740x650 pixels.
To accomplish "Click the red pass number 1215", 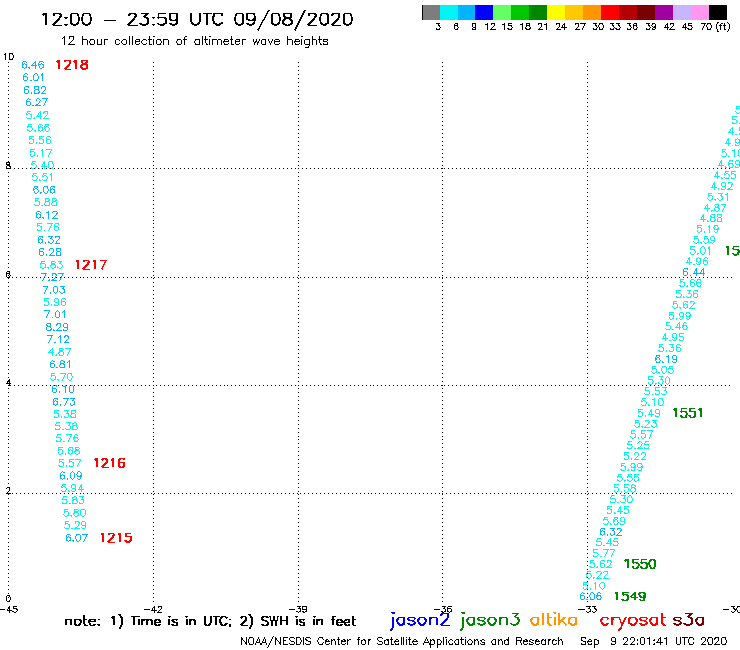I will pos(116,538).
